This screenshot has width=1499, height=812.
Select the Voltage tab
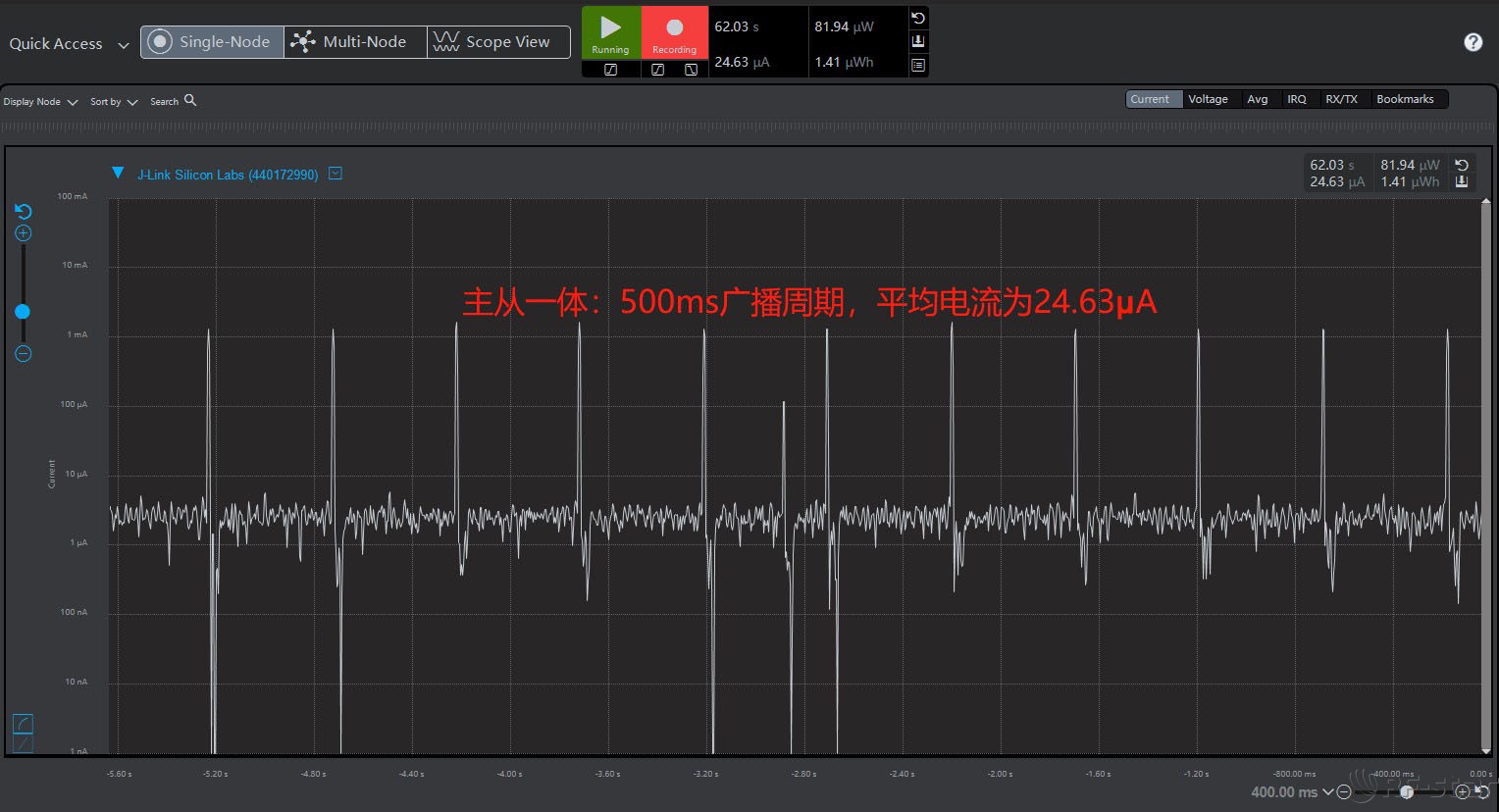[x=1208, y=99]
